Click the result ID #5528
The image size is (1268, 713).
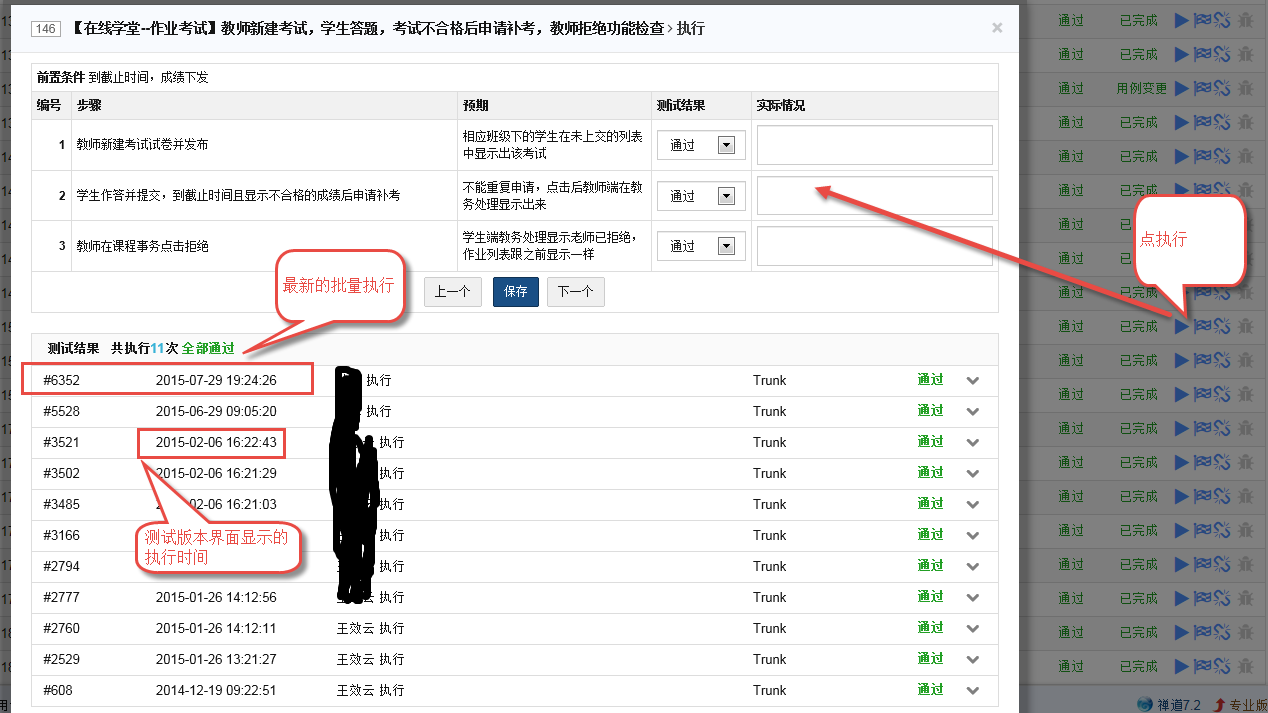click(61, 411)
